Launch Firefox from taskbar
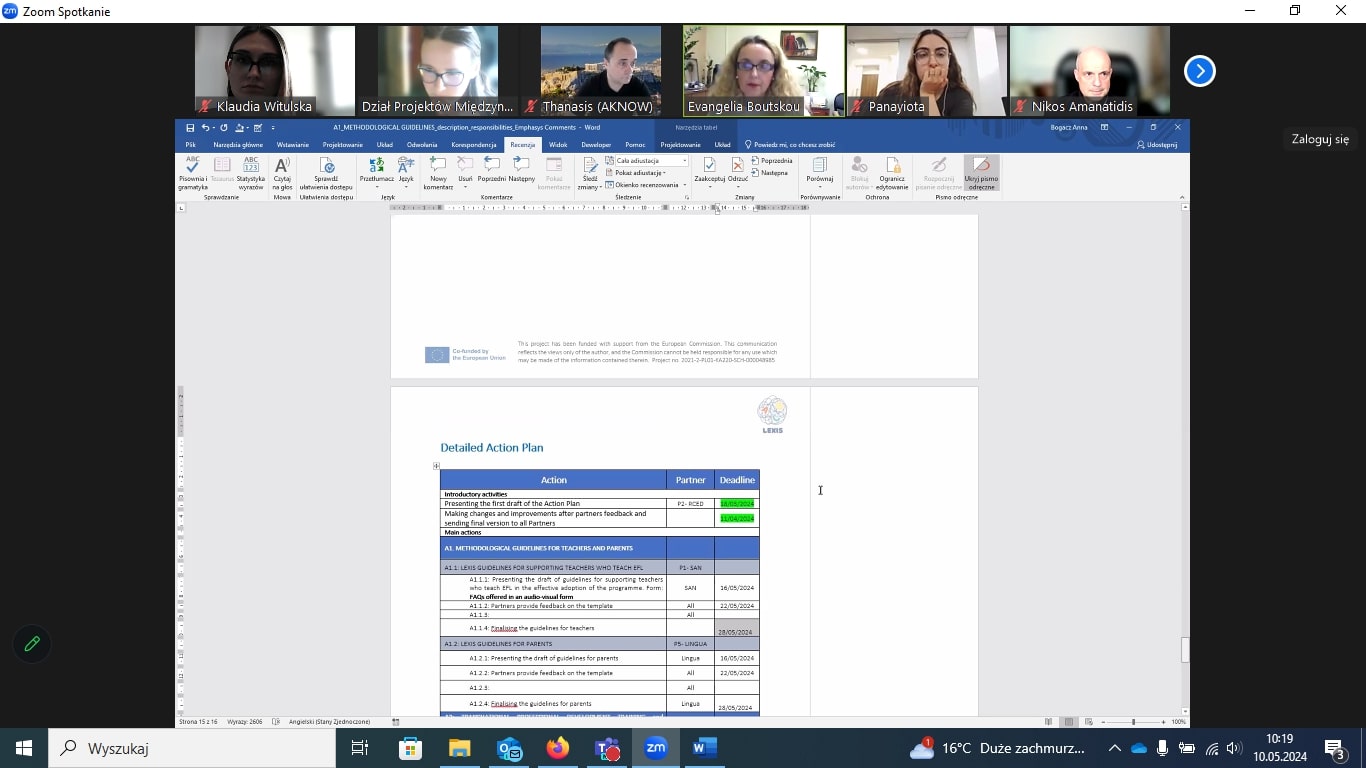Viewport: 1366px width, 768px height. pos(558,748)
